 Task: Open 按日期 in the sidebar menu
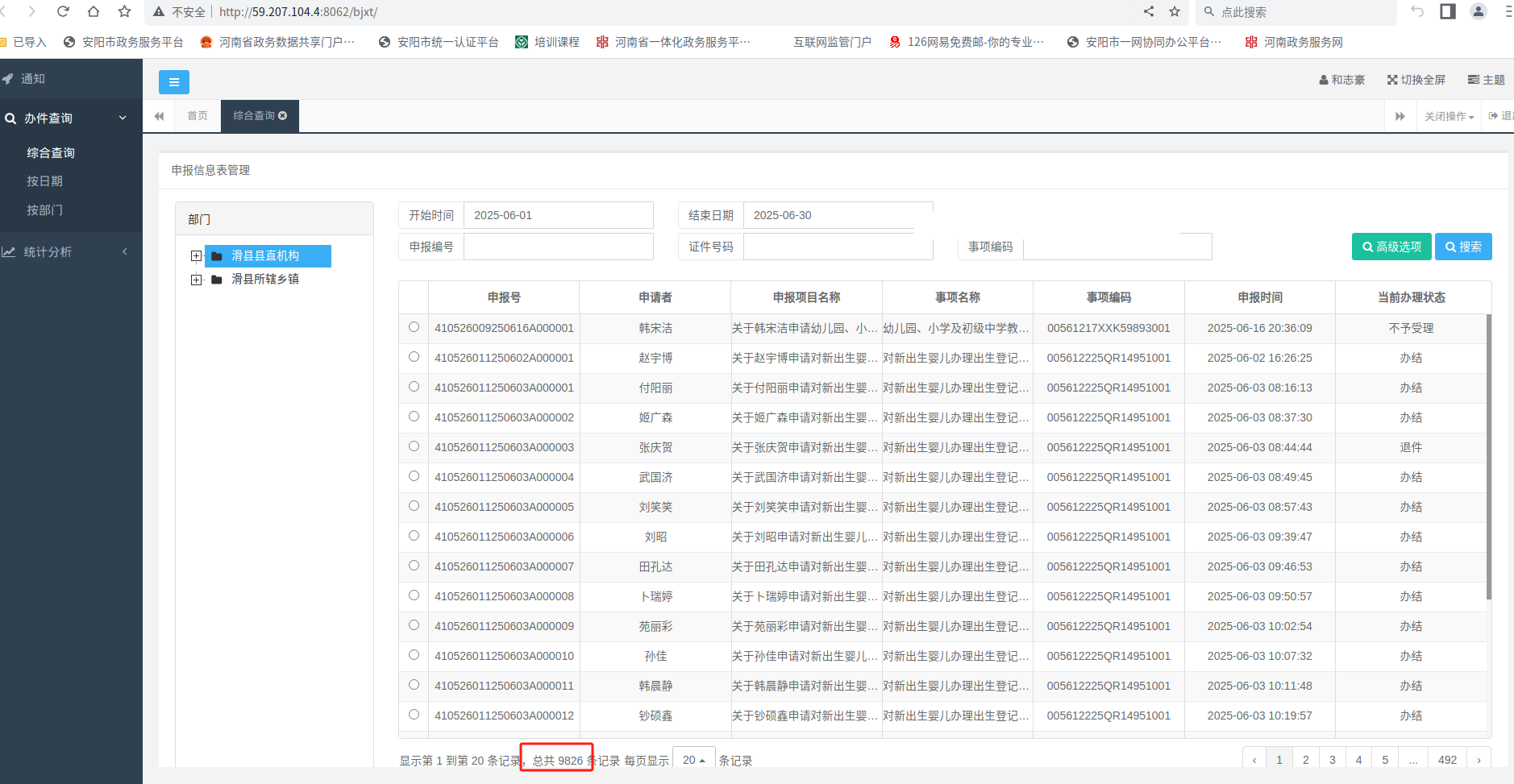pyautogui.click(x=45, y=181)
